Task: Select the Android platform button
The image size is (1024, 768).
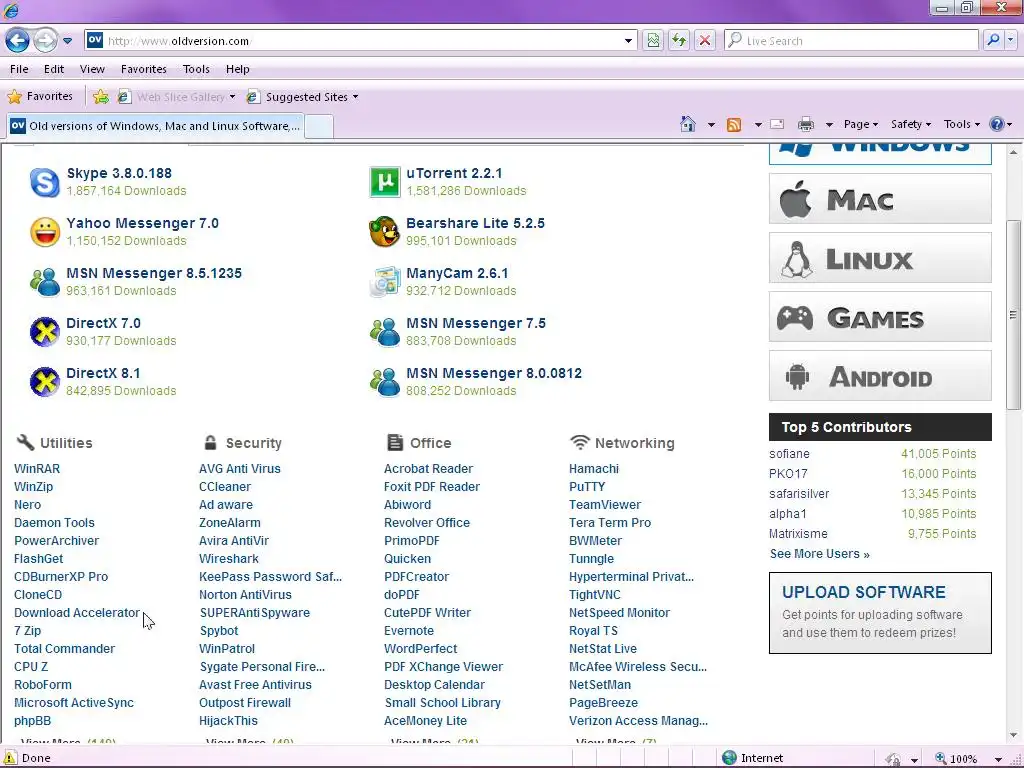Action: tap(880, 376)
